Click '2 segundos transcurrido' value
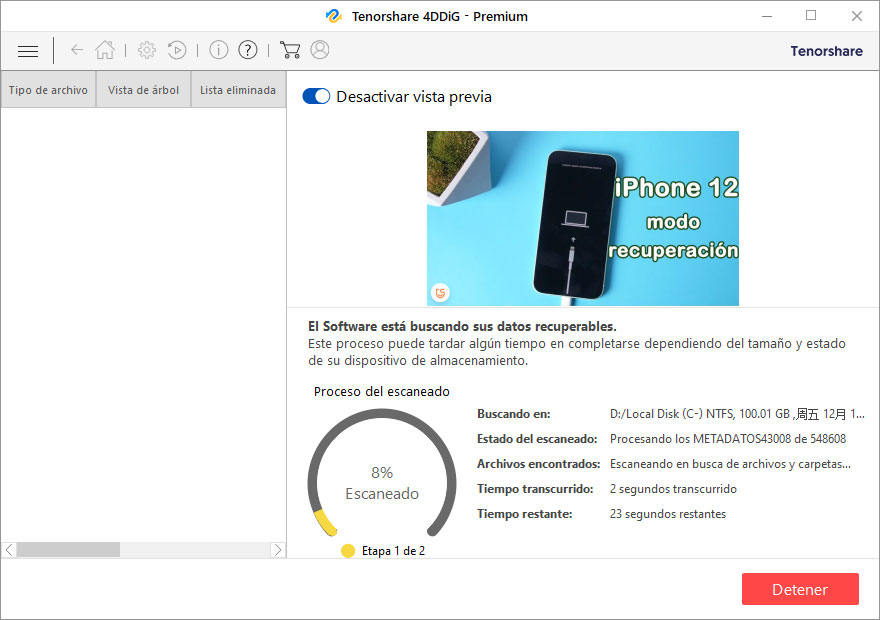880x620 pixels. click(673, 489)
